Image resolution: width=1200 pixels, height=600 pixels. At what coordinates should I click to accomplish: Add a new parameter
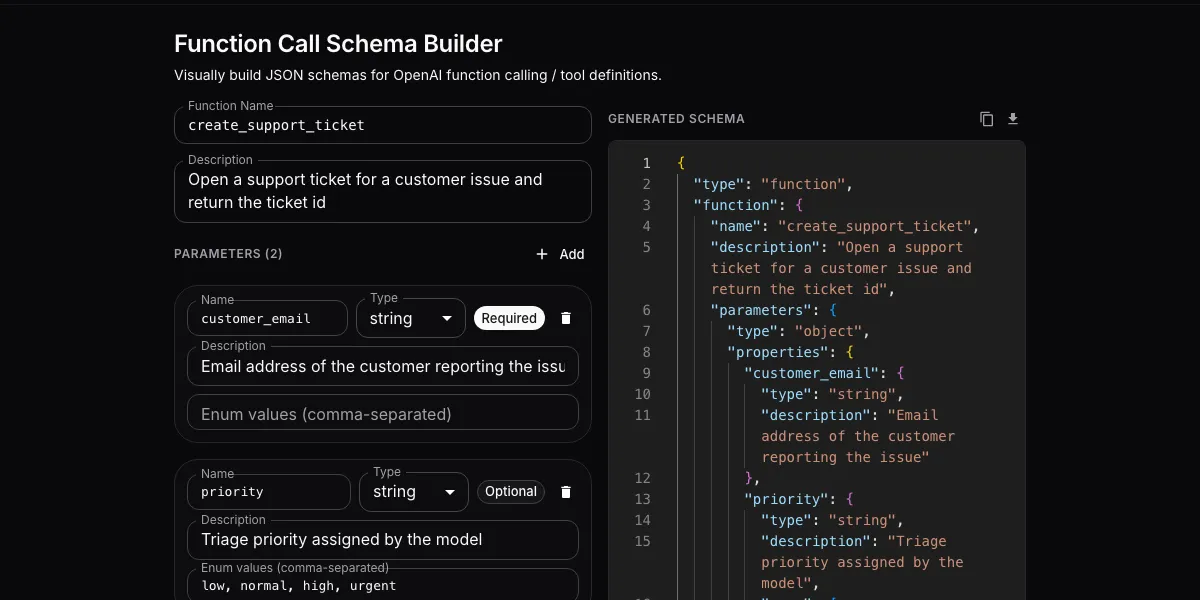click(x=560, y=254)
